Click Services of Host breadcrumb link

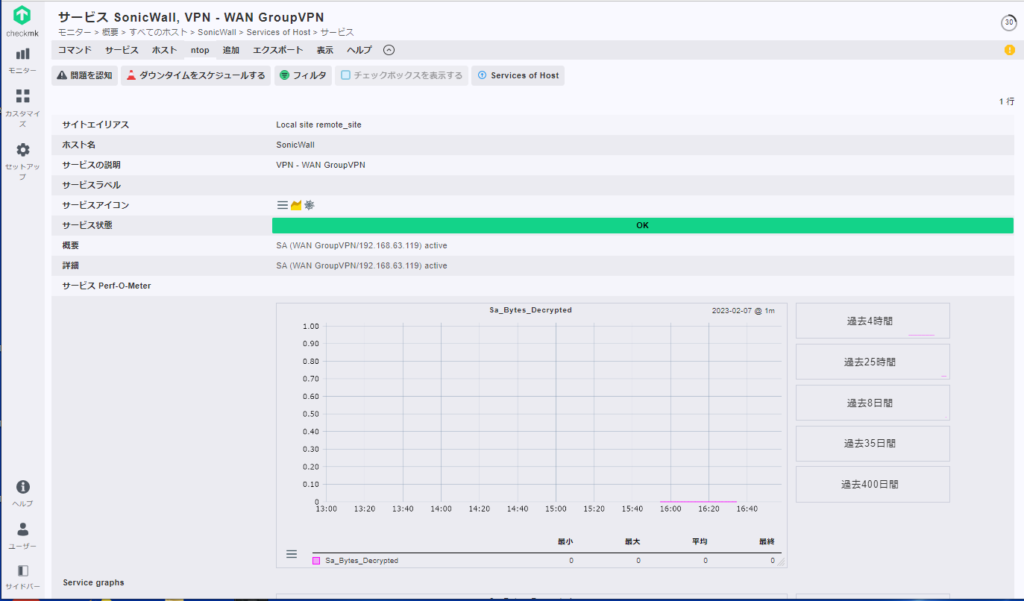click(x=278, y=32)
